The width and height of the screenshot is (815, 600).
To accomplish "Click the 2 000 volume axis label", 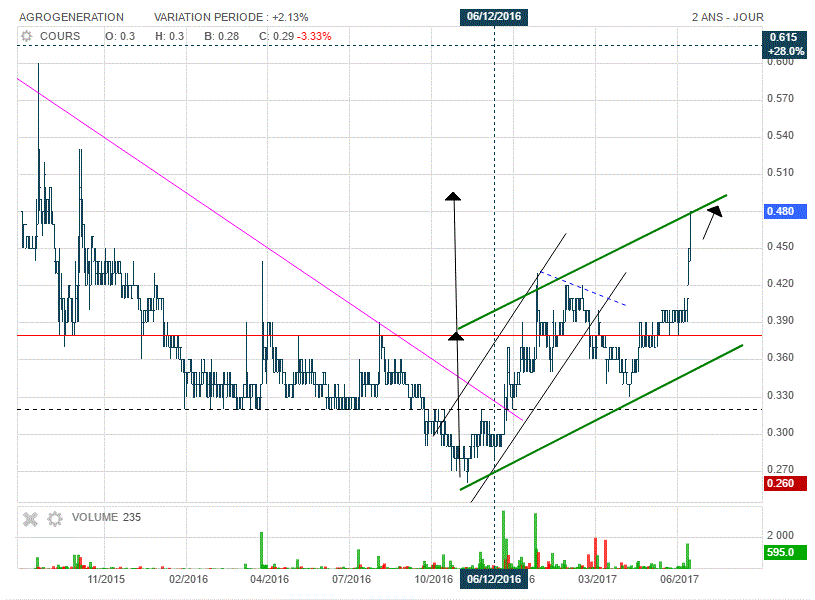I will tap(780, 535).
